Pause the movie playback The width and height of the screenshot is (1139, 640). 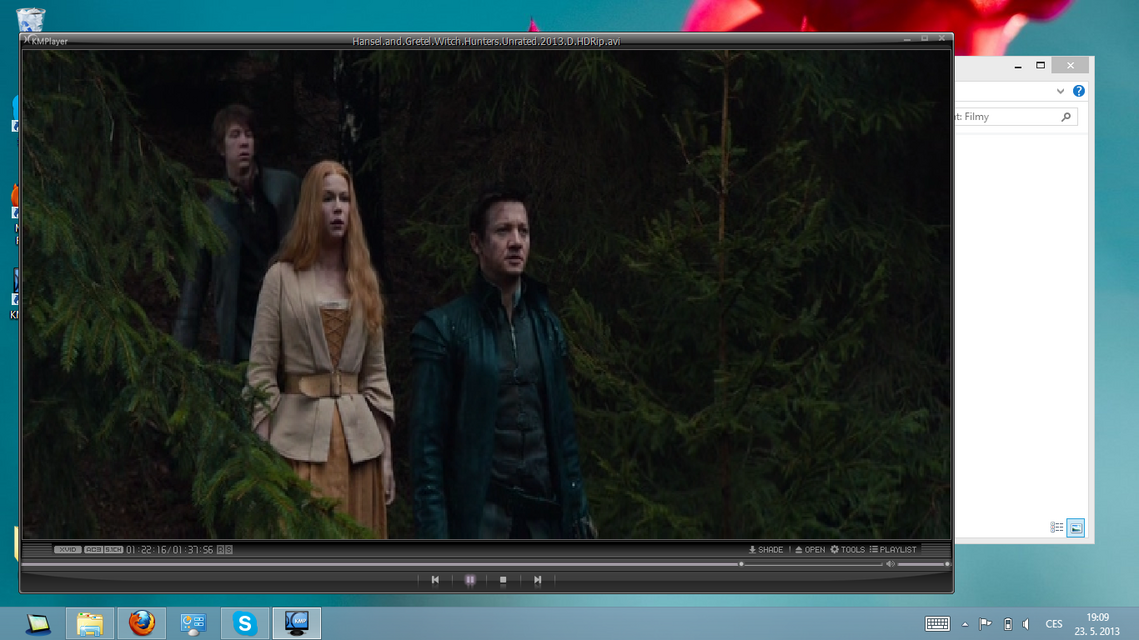coord(470,580)
